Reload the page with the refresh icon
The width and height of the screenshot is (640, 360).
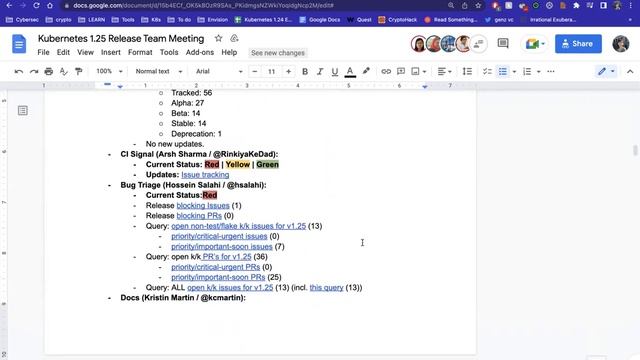tap(36, 5)
